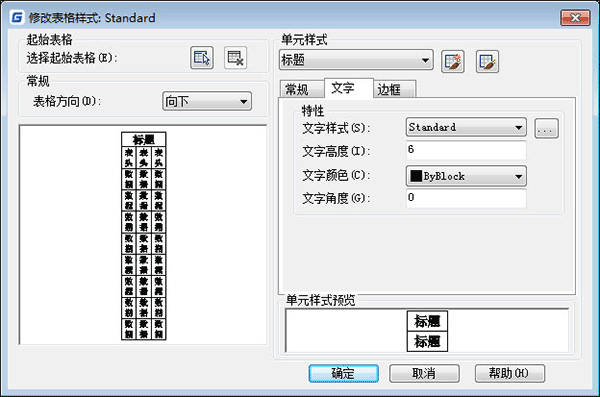Click the GstarCAD app icon in the title bar
This screenshot has width=600, height=397.
point(17,18)
